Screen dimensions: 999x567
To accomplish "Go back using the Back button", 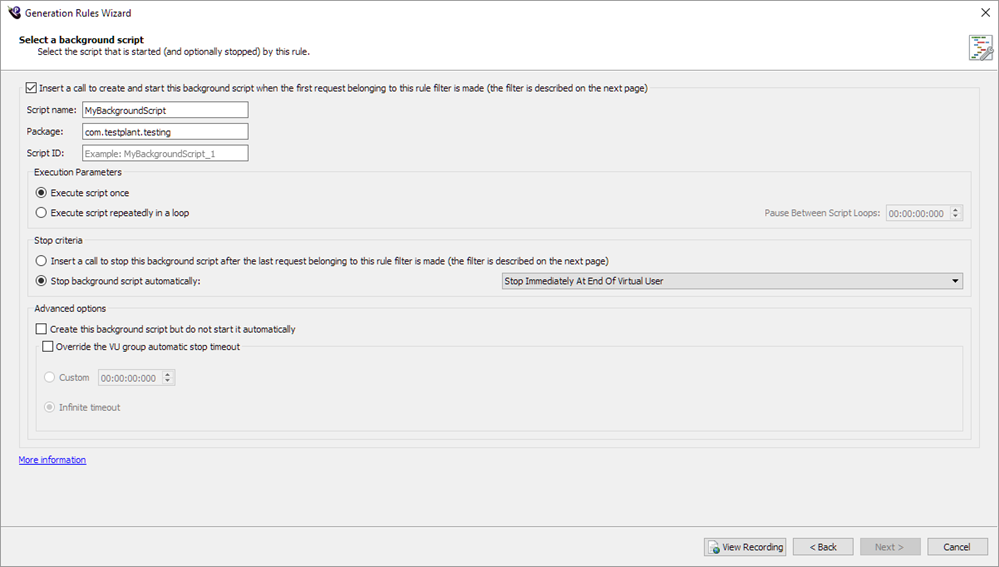I will pyautogui.click(x=823, y=547).
